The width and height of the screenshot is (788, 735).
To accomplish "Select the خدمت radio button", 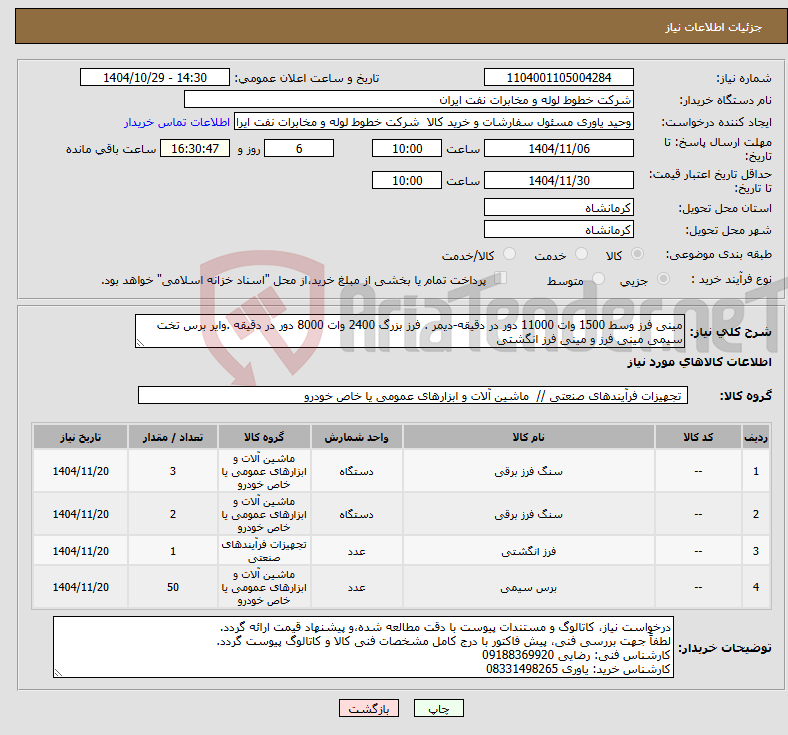I will 581,254.
